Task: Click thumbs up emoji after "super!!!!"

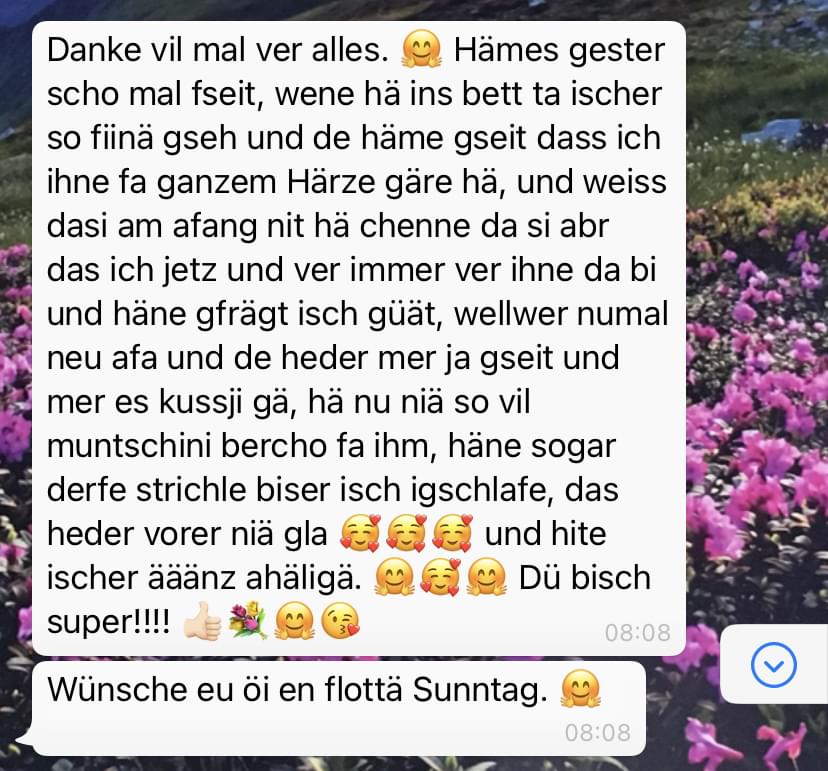Action: point(202,620)
